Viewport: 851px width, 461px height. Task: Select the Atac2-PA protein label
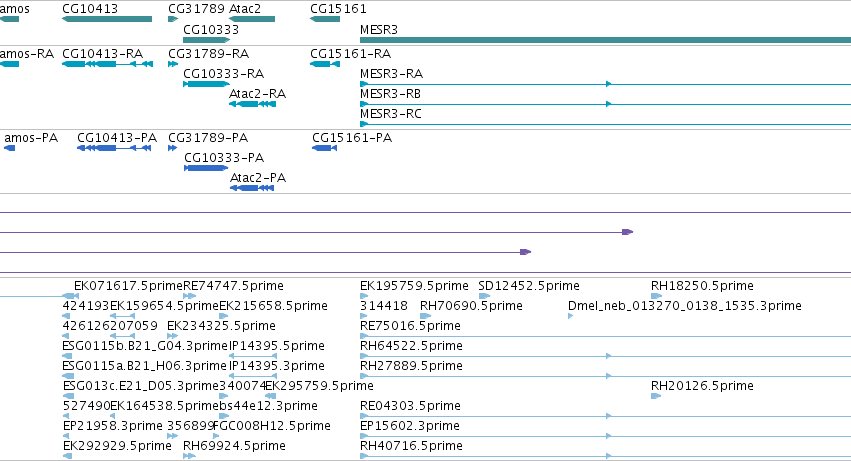[258, 178]
